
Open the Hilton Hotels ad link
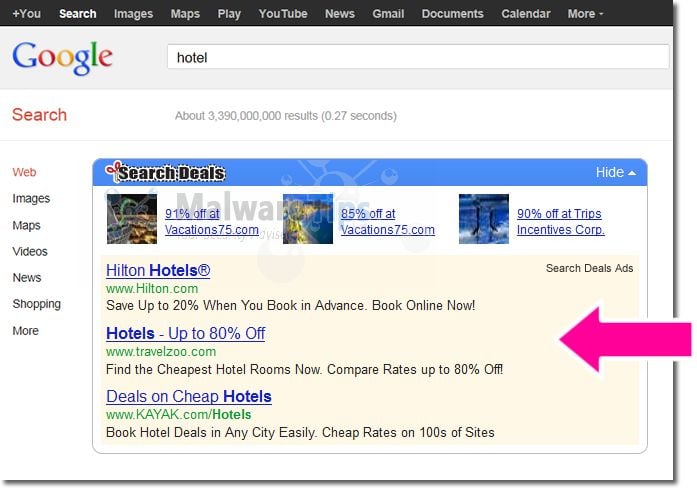click(158, 270)
